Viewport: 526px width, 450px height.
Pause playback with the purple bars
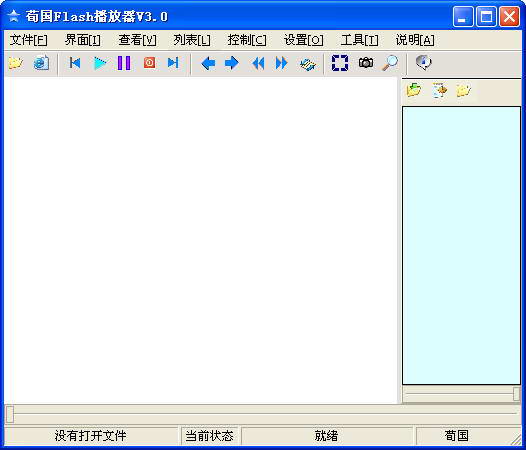(124, 63)
